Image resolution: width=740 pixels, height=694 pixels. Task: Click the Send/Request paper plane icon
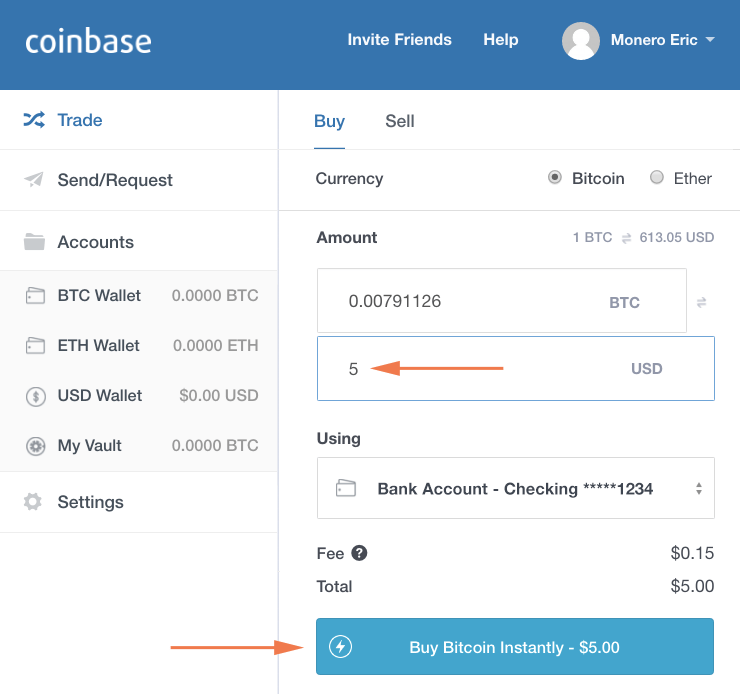[x=34, y=180]
